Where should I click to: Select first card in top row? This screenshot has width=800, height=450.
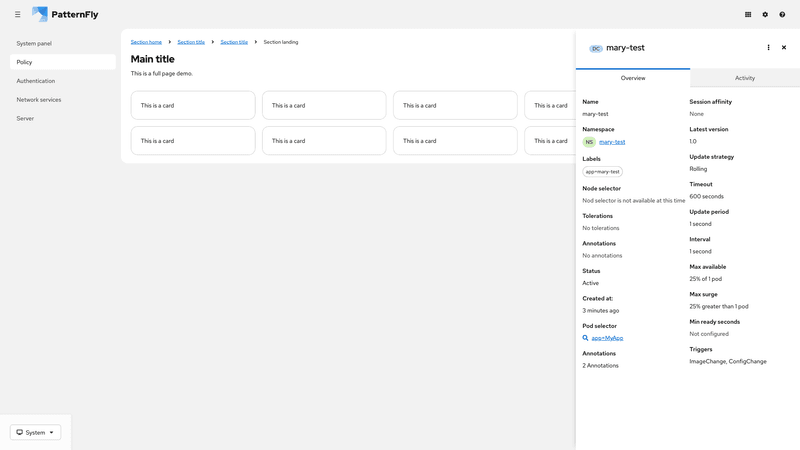pyautogui.click(x=193, y=105)
